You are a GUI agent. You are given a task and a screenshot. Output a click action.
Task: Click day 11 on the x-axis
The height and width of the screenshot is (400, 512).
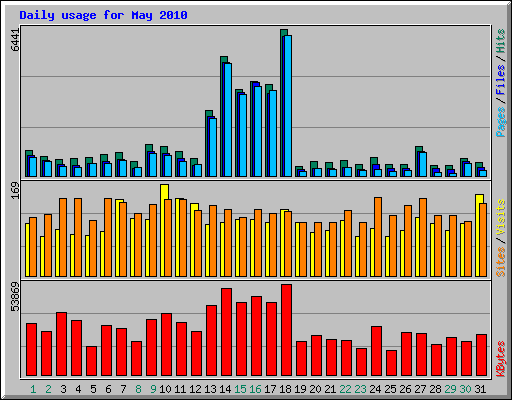click(180, 389)
